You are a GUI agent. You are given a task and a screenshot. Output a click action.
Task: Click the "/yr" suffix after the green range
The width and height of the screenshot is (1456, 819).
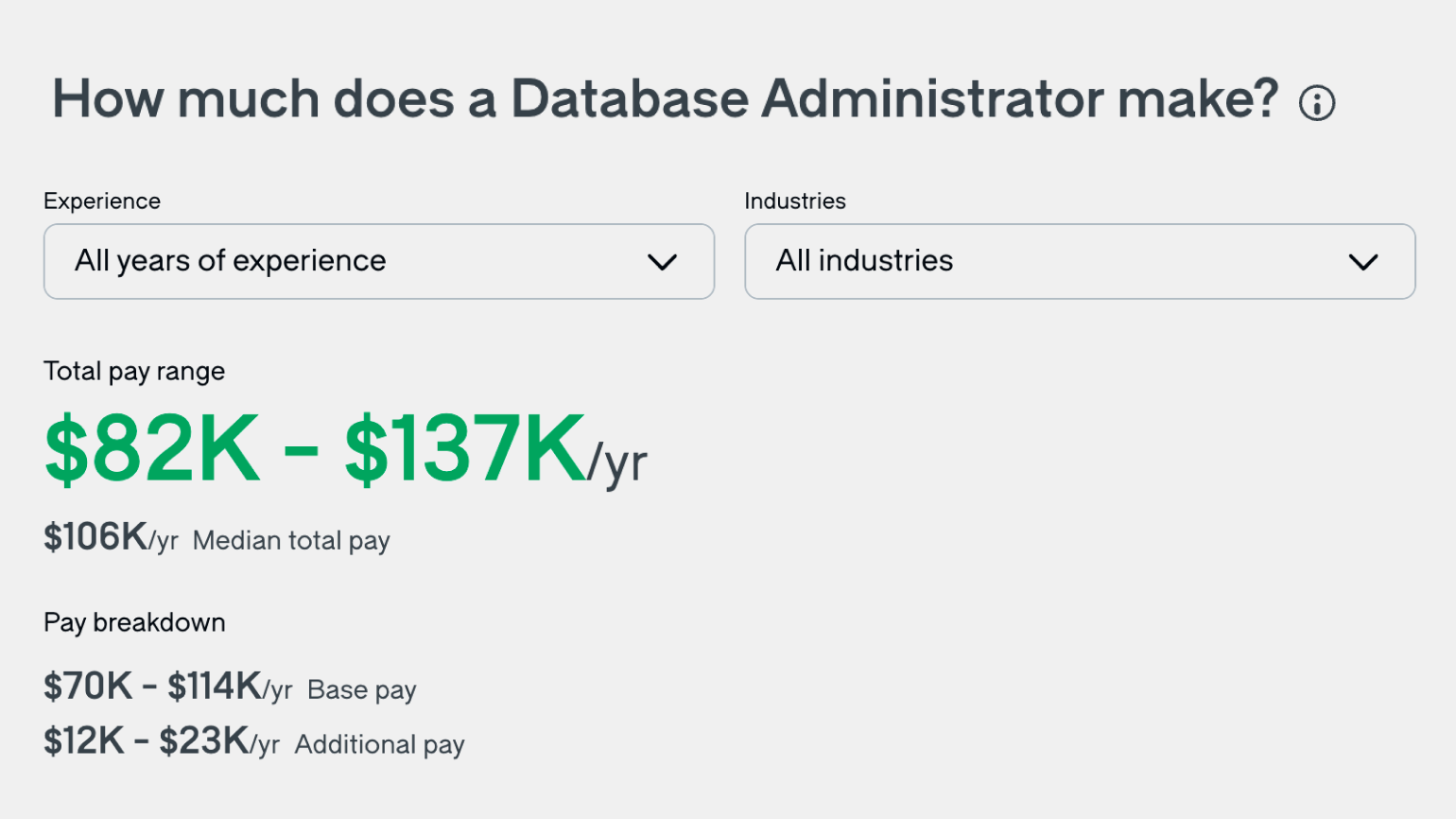coord(617,463)
